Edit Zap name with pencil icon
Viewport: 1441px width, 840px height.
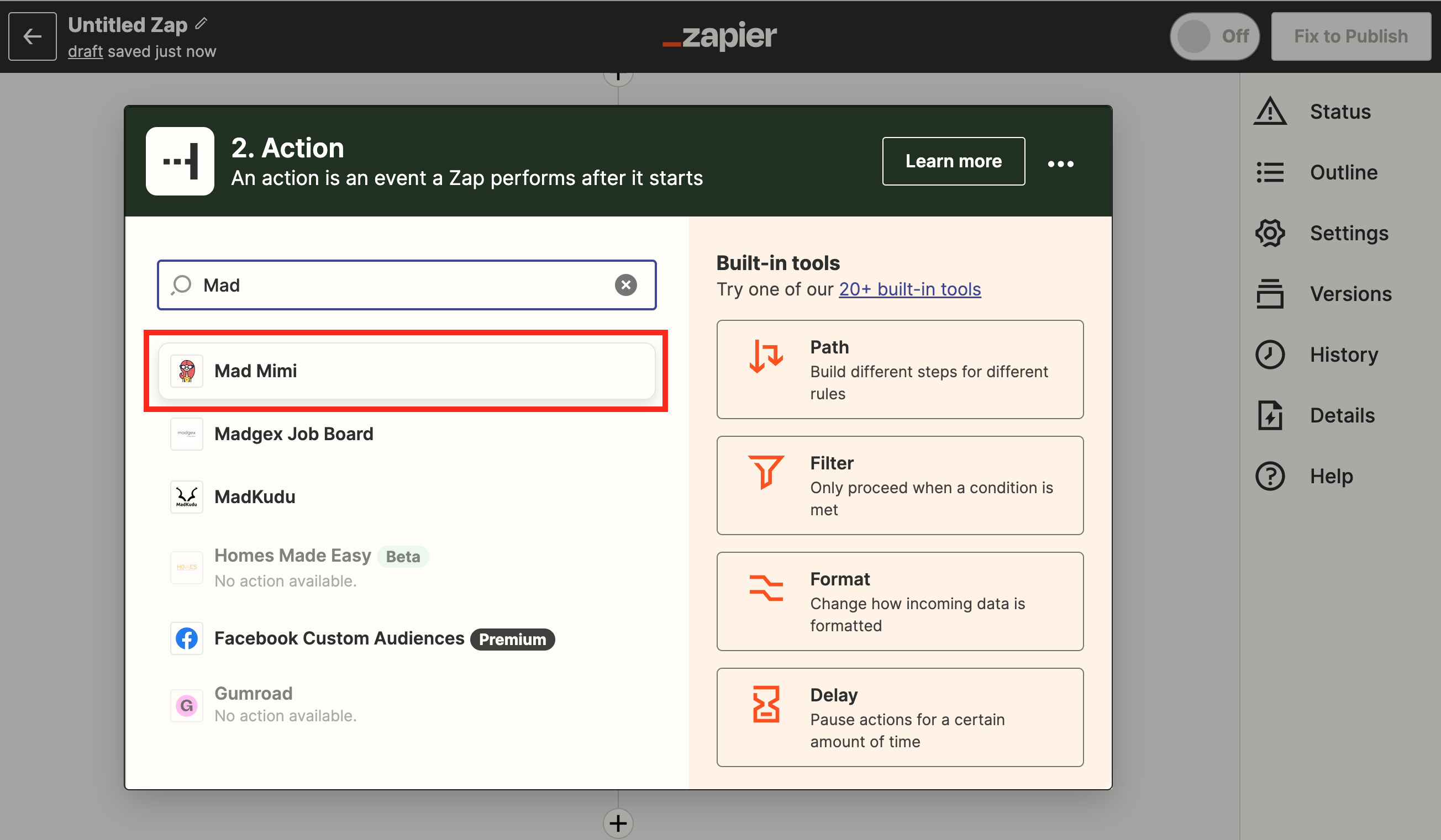click(201, 23)
